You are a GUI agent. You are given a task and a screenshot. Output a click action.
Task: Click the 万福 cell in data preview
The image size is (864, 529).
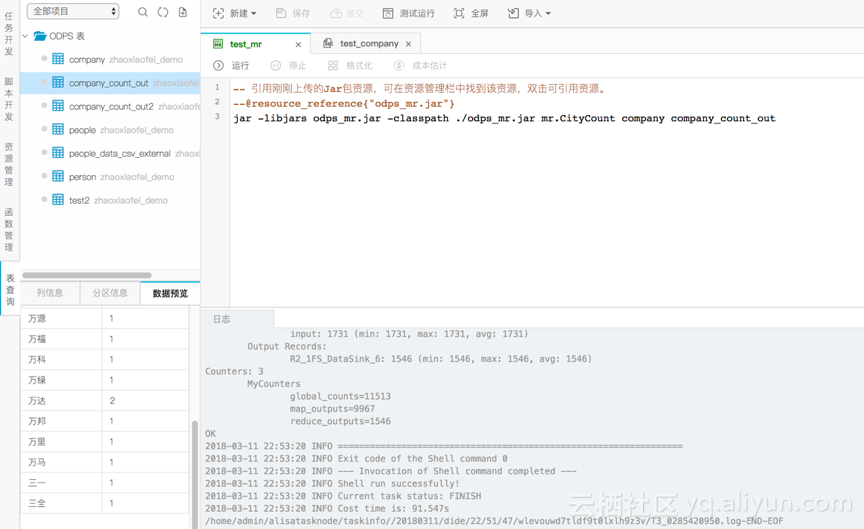coord(61,339)
